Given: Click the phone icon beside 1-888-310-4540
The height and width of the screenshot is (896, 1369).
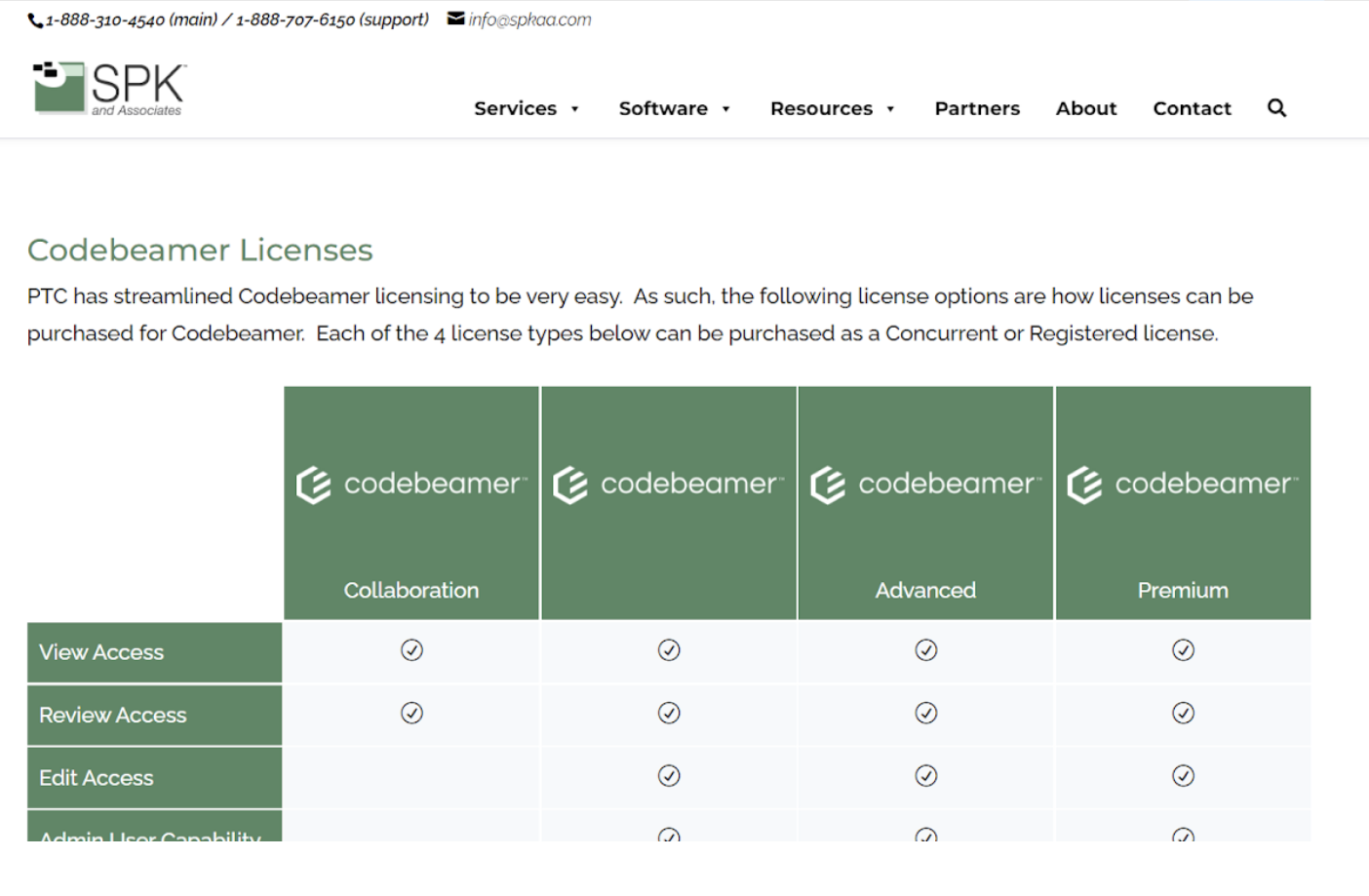Looking at the screenshot, I should [x=35, y=20].
